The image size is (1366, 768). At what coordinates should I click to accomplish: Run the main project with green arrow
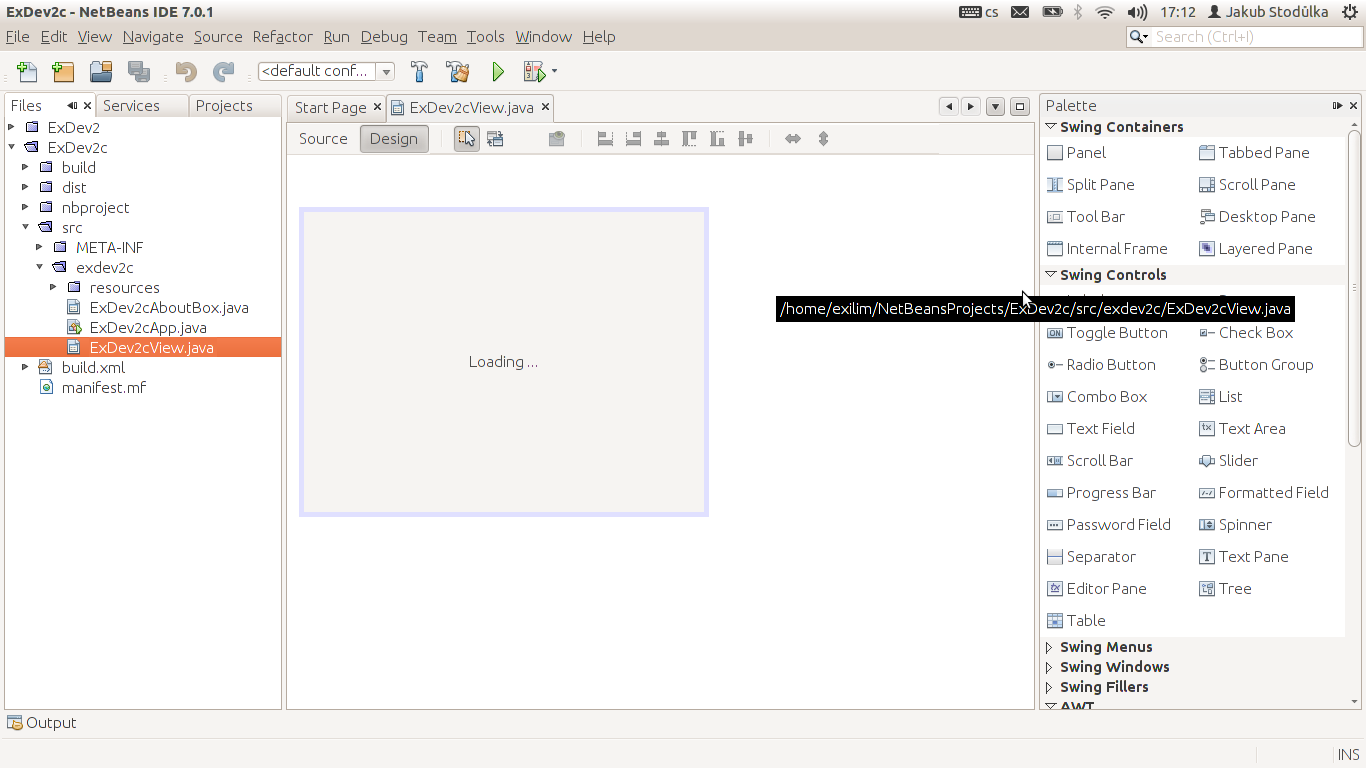click(498, 72)
